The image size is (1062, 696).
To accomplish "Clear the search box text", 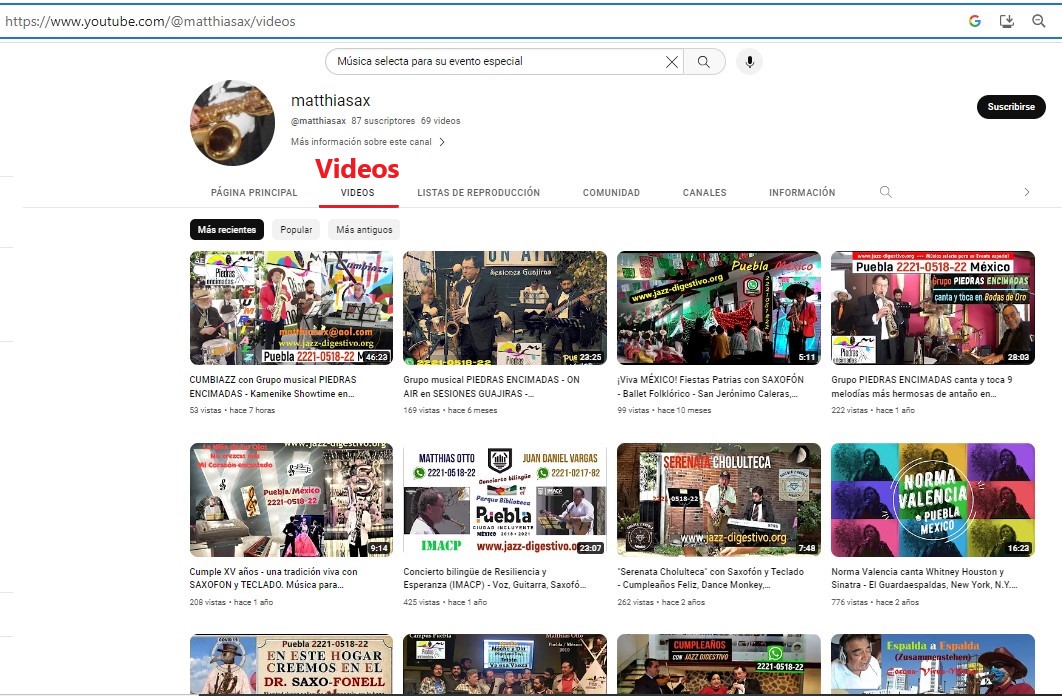I will coord(672,62).
